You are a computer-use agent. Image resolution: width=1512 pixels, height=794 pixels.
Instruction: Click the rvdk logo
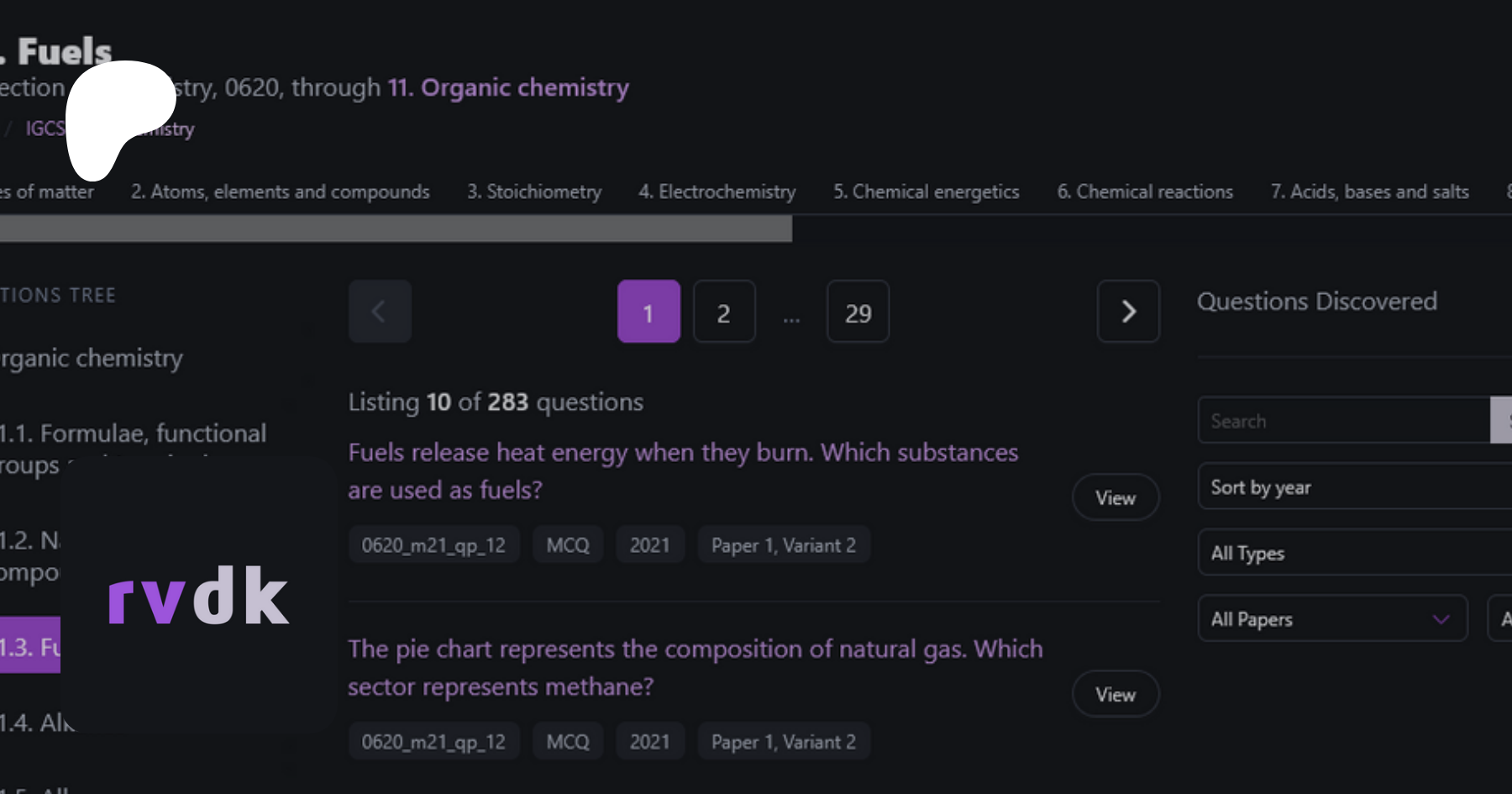[198, 597]
